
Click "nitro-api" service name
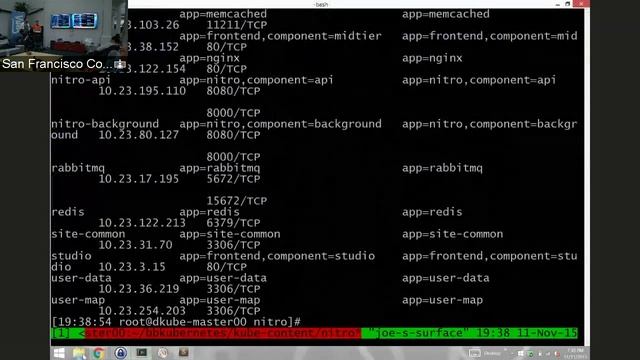click(81, 80)
